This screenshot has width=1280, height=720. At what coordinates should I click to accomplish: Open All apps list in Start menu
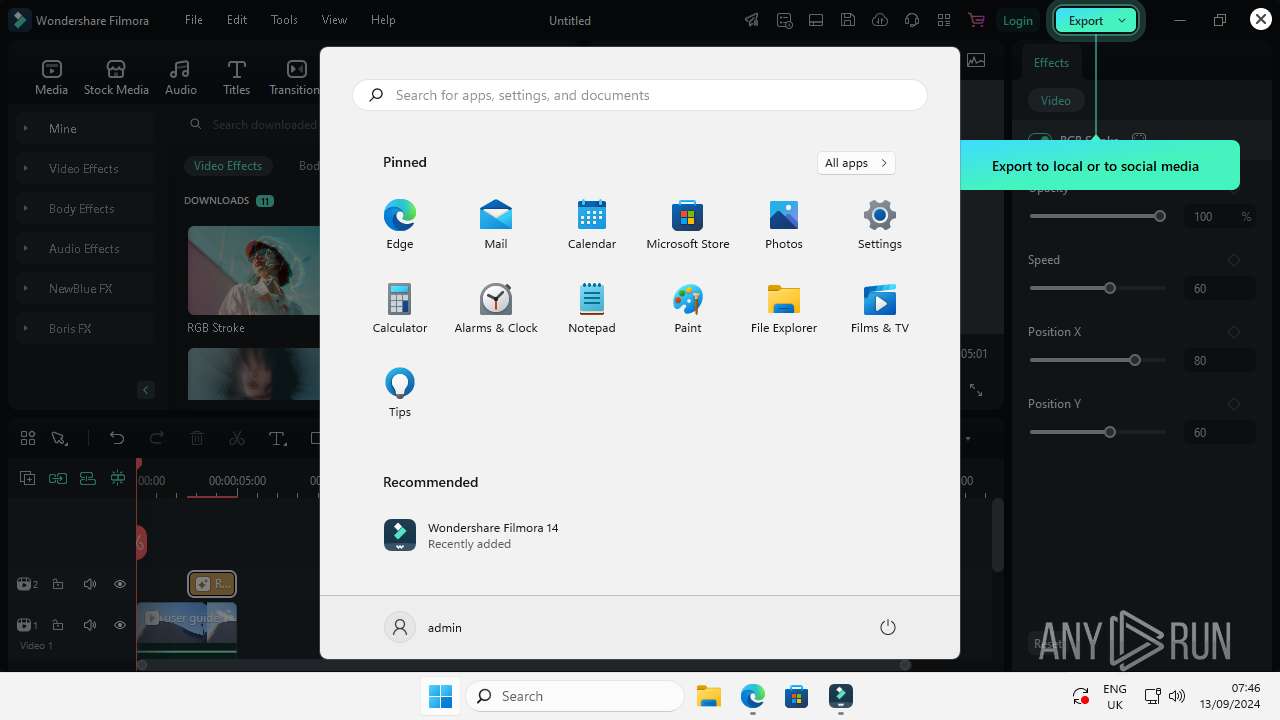[x=856, y=163]
